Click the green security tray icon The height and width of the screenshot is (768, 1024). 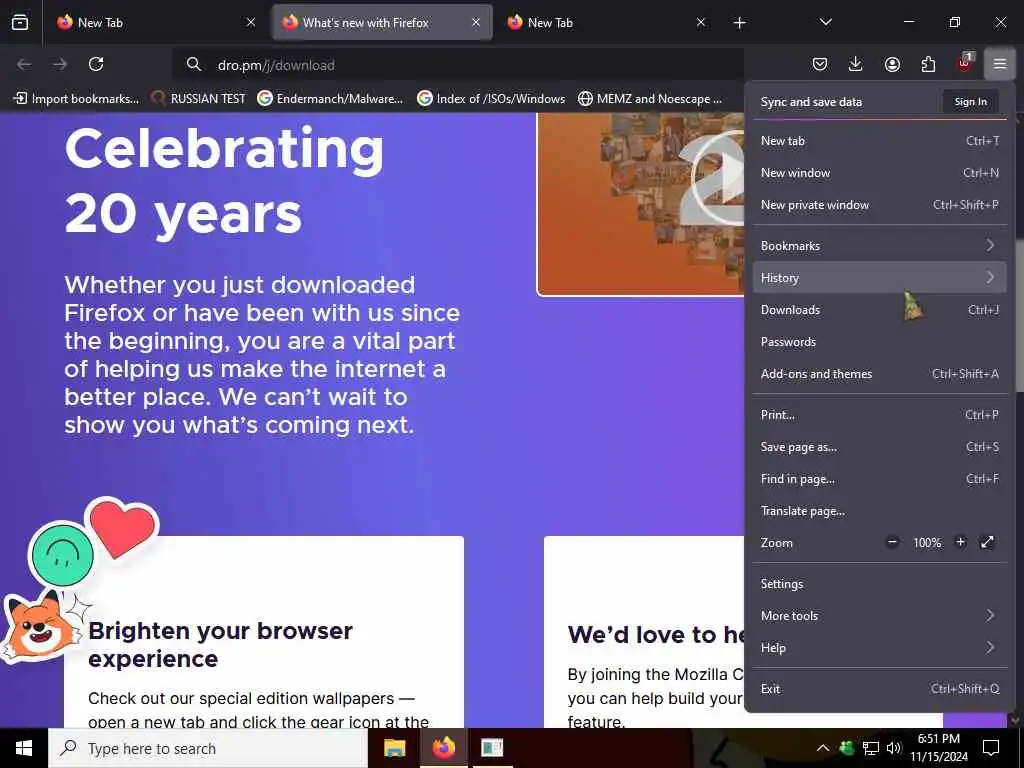click(847, 748)
